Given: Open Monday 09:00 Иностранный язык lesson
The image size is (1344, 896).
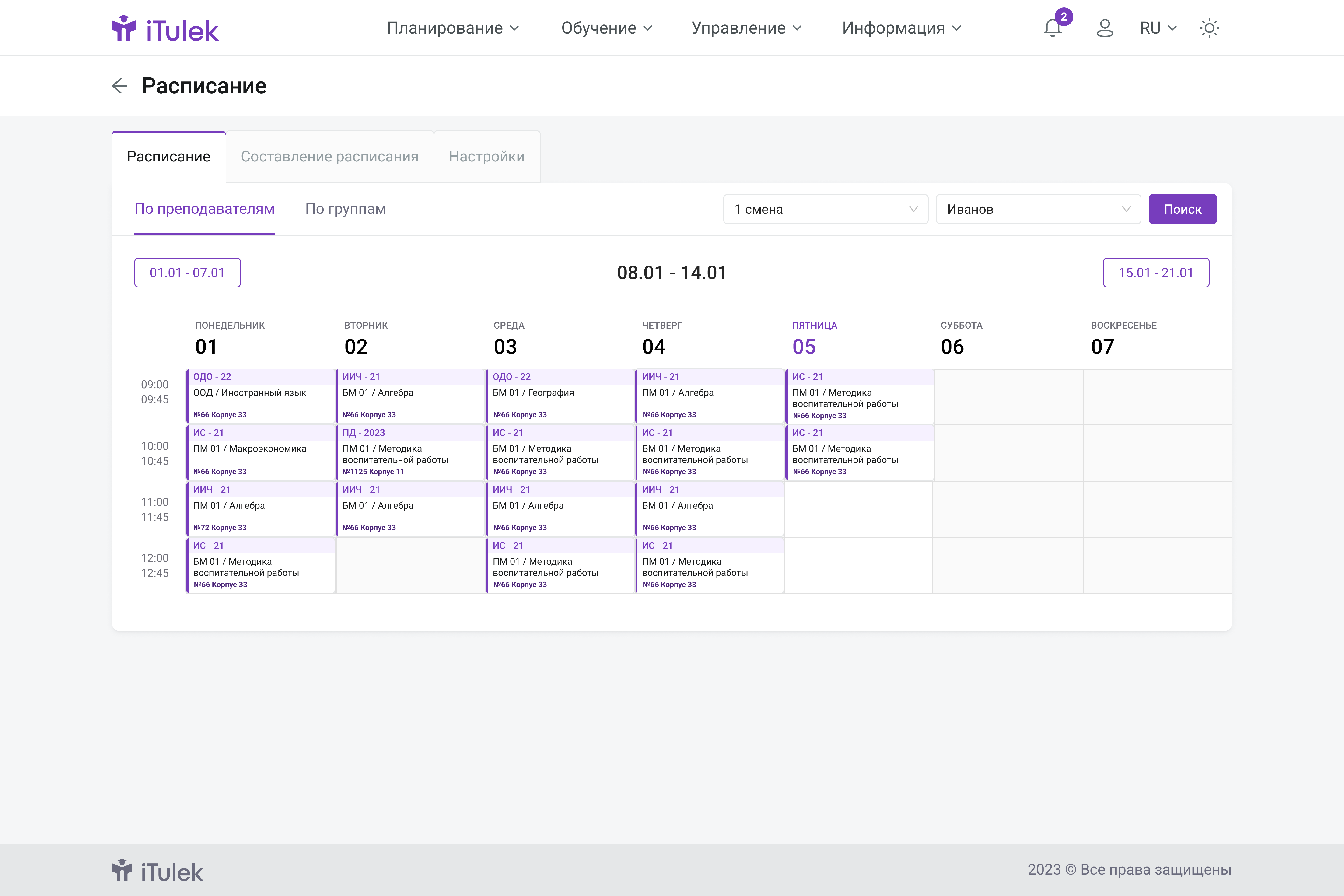Looking at the screenshot, I should click(261, 396).
